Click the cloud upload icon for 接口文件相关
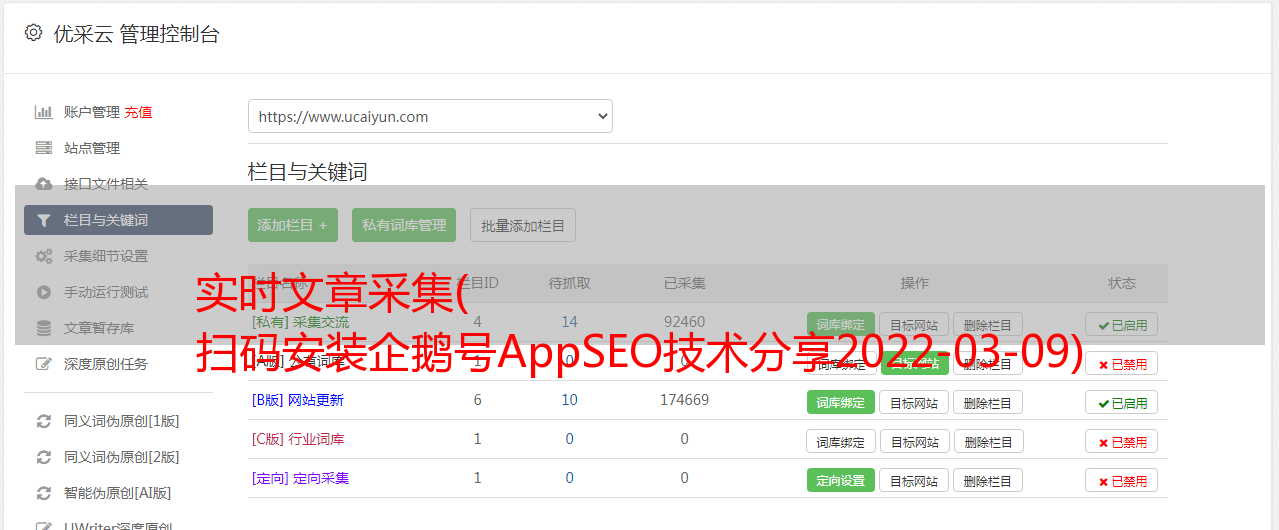This screenshot has height=530, width=1279. [44, 184]
